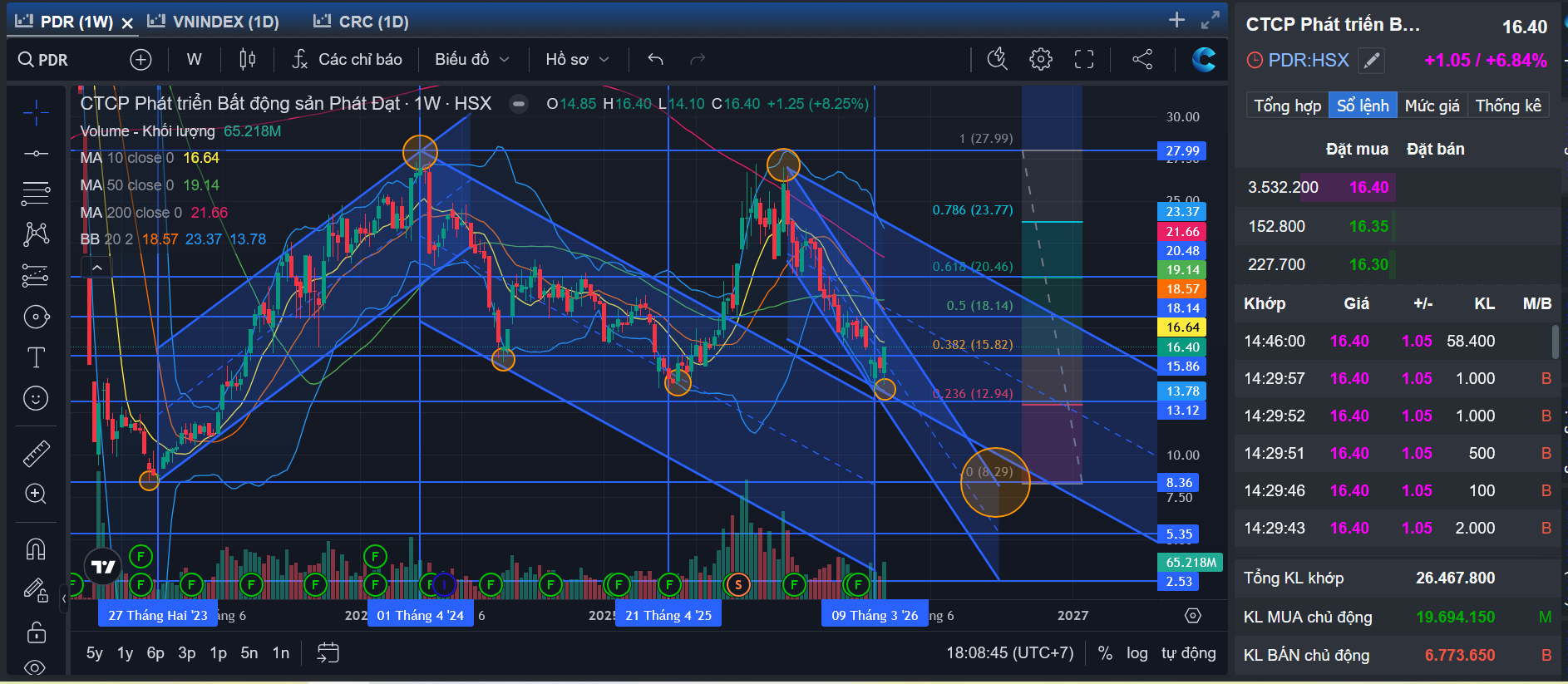Open the go to date calendar

pos(328,653)
